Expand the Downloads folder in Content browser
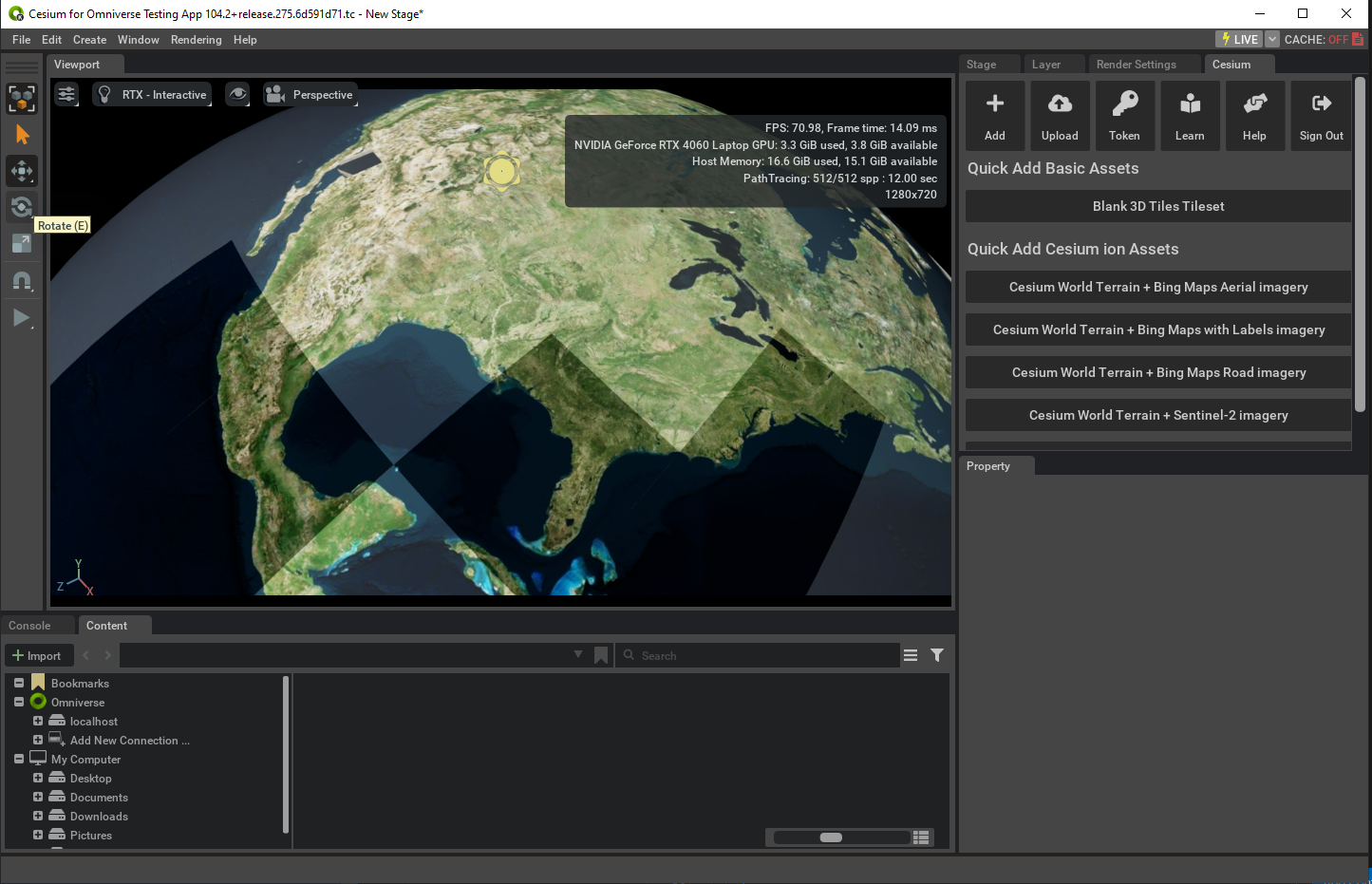 (x=36, y=816)
